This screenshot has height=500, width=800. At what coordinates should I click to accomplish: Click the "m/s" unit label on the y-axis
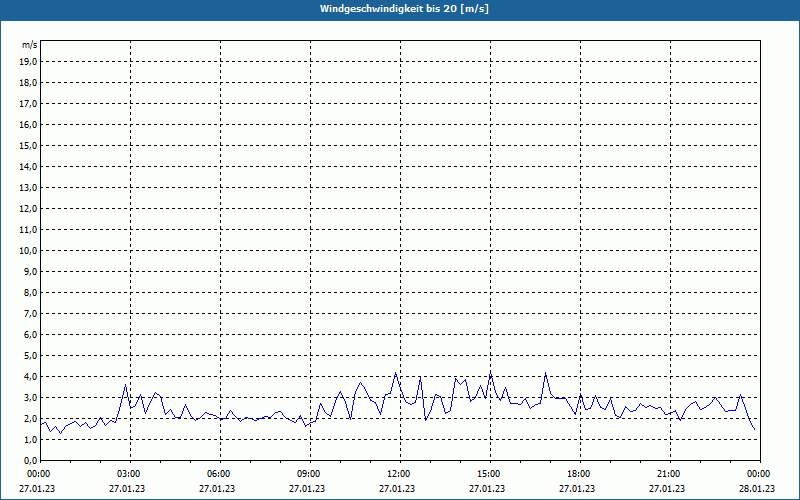coord(30,45)
